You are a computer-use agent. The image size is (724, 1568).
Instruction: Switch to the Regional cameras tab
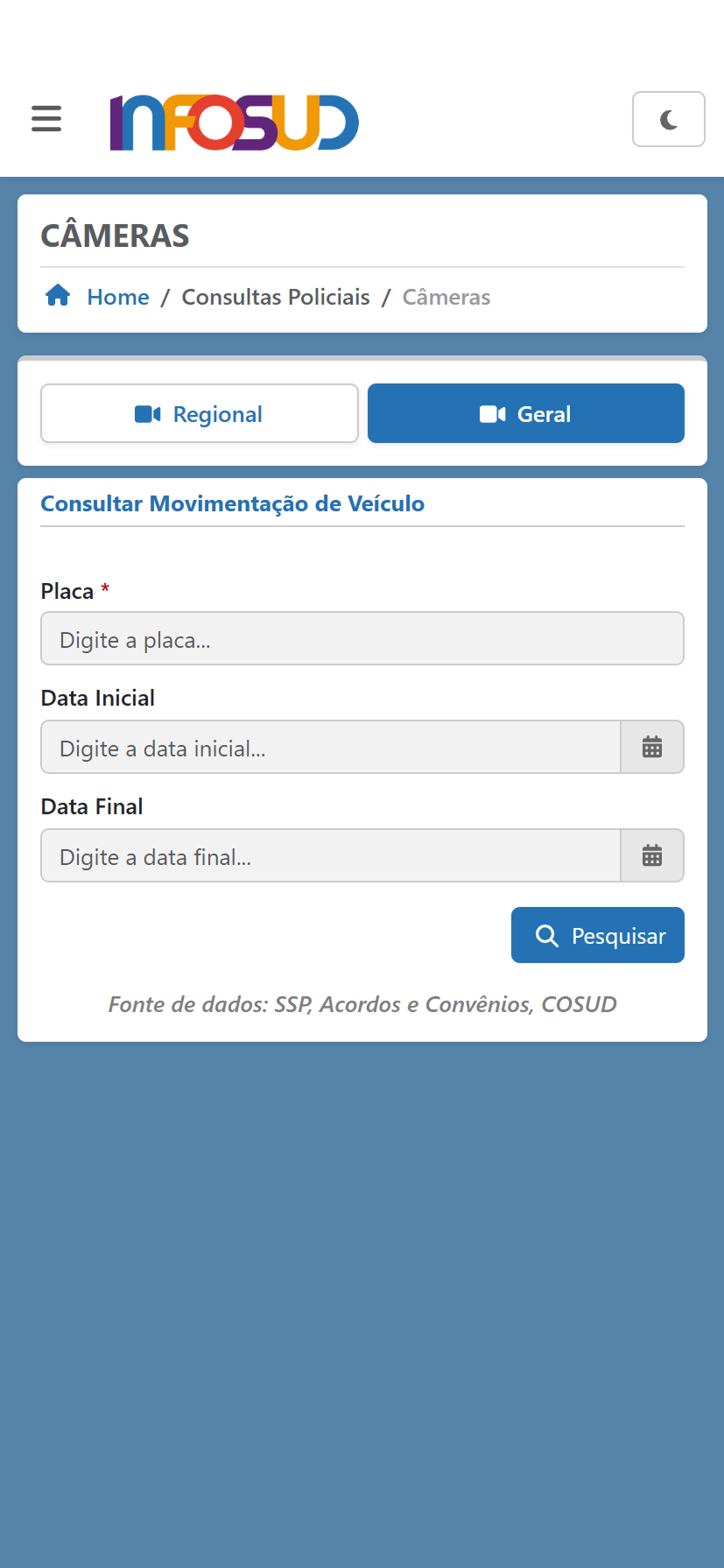coord(200,414)
